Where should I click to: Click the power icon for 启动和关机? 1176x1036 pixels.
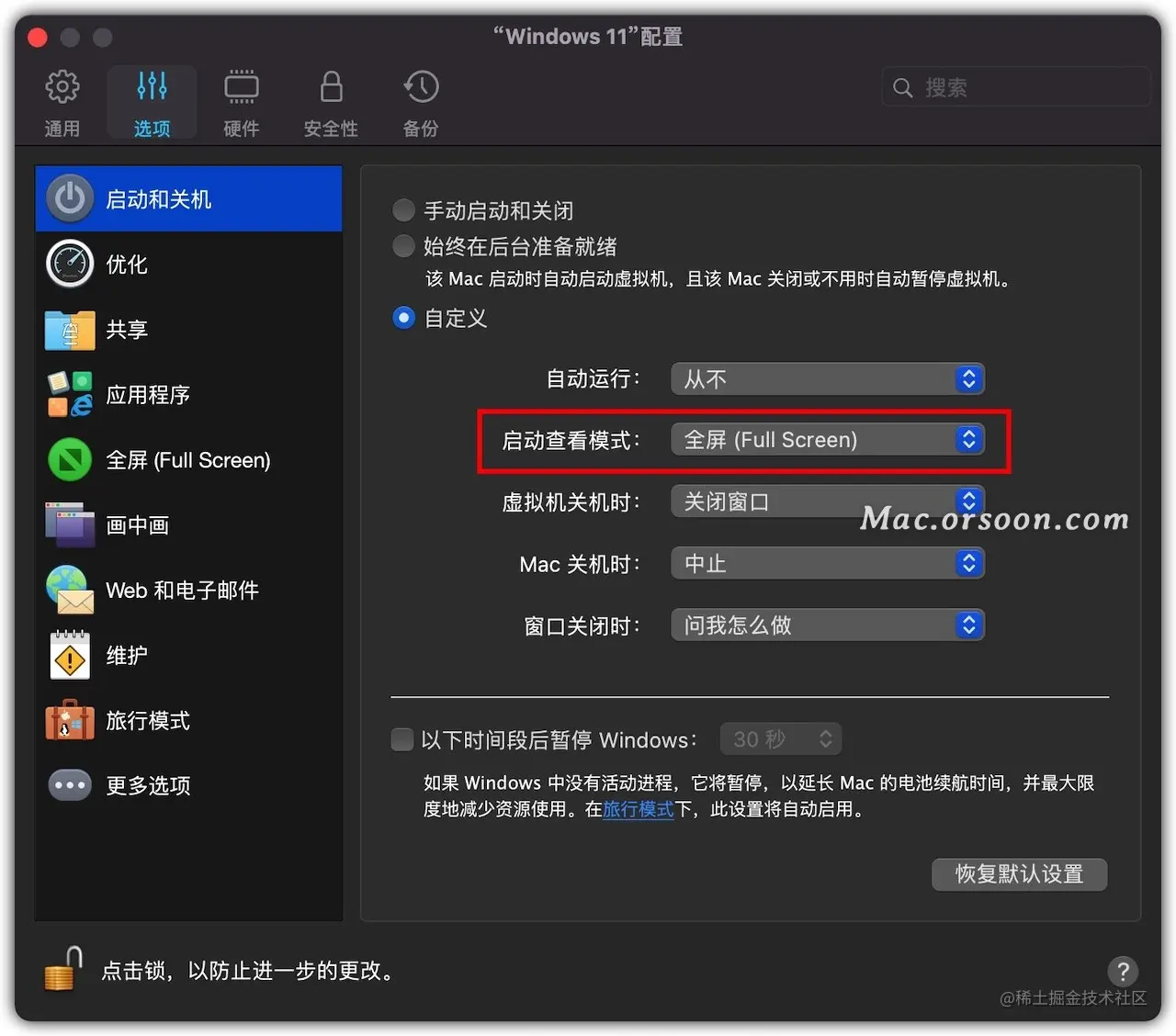[x=70, y=198]
